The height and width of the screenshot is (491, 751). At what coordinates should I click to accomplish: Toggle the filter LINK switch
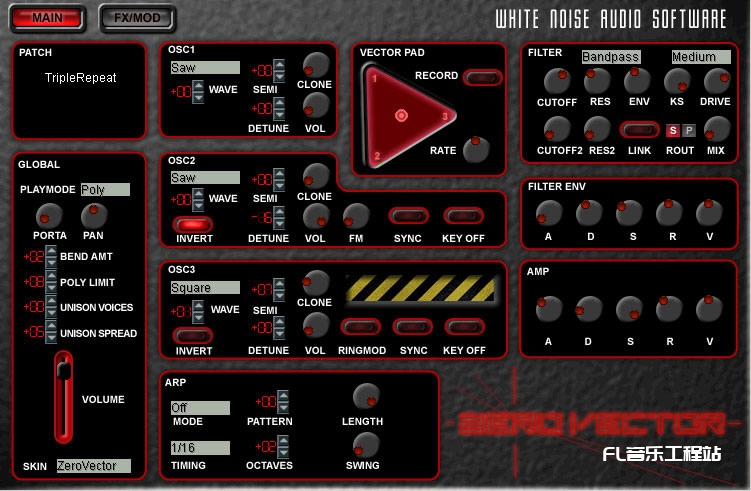[x=637, y=130]
